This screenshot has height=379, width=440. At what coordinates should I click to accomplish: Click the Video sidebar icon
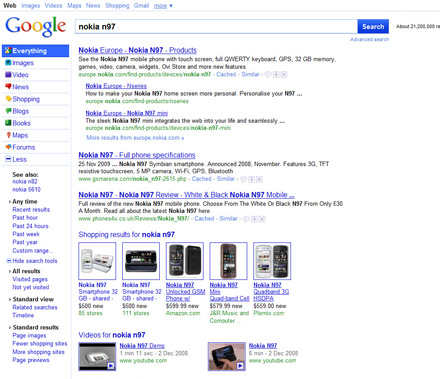pyautogui.click(x=8, y=75)
